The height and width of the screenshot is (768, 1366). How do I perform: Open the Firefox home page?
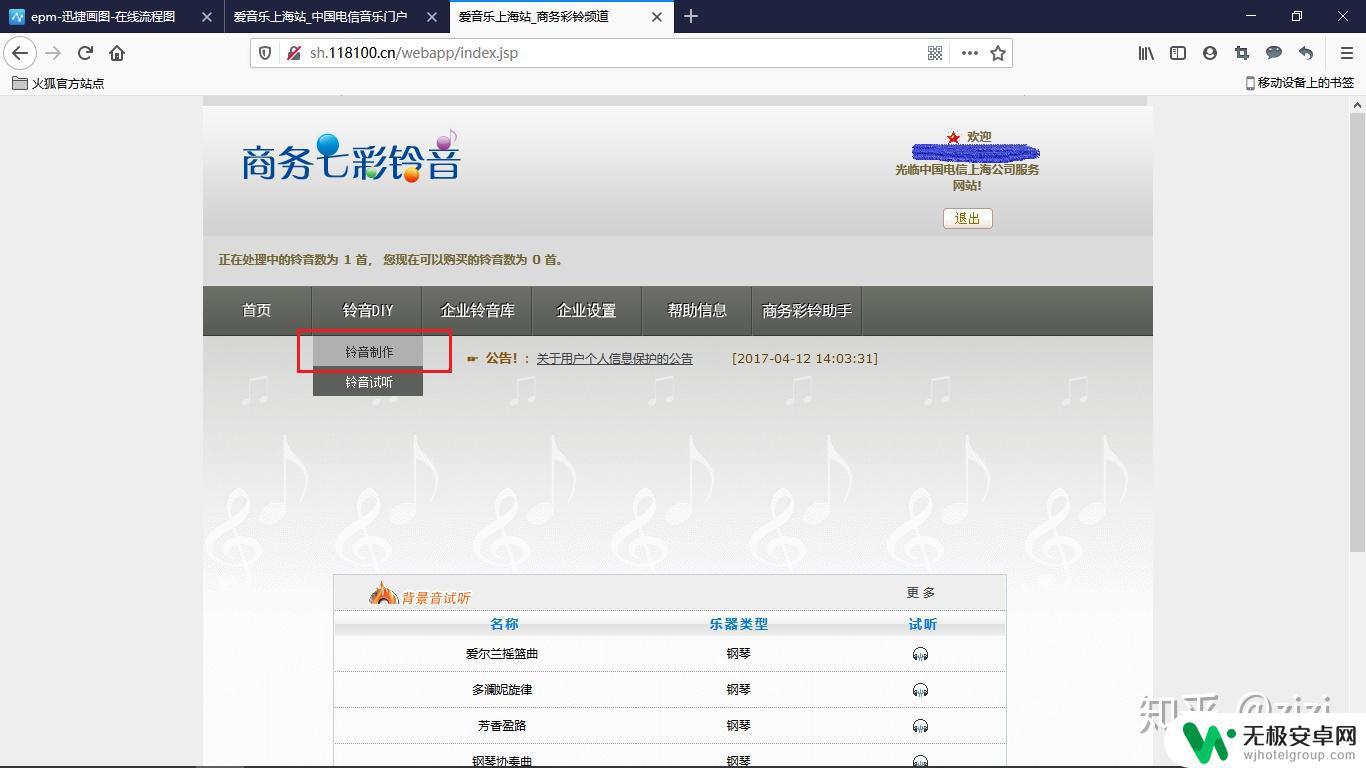pos(117,53)
